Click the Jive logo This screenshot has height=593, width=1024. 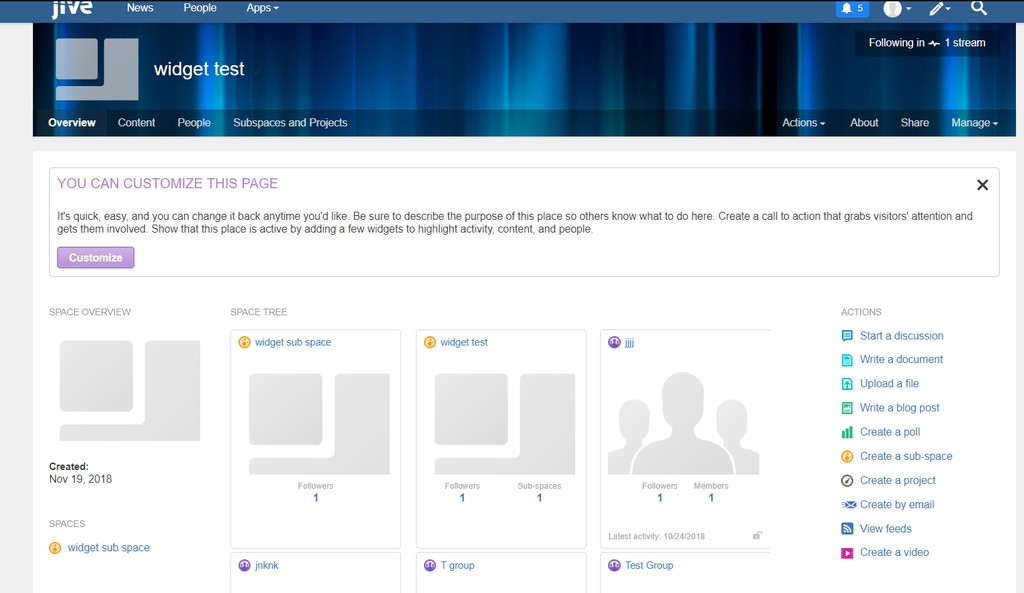click(72, 9)
